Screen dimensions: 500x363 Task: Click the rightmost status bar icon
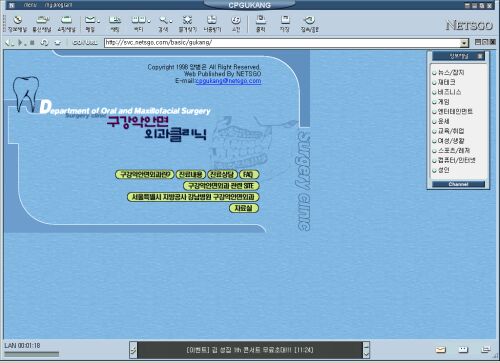click(x=486, y=350)
